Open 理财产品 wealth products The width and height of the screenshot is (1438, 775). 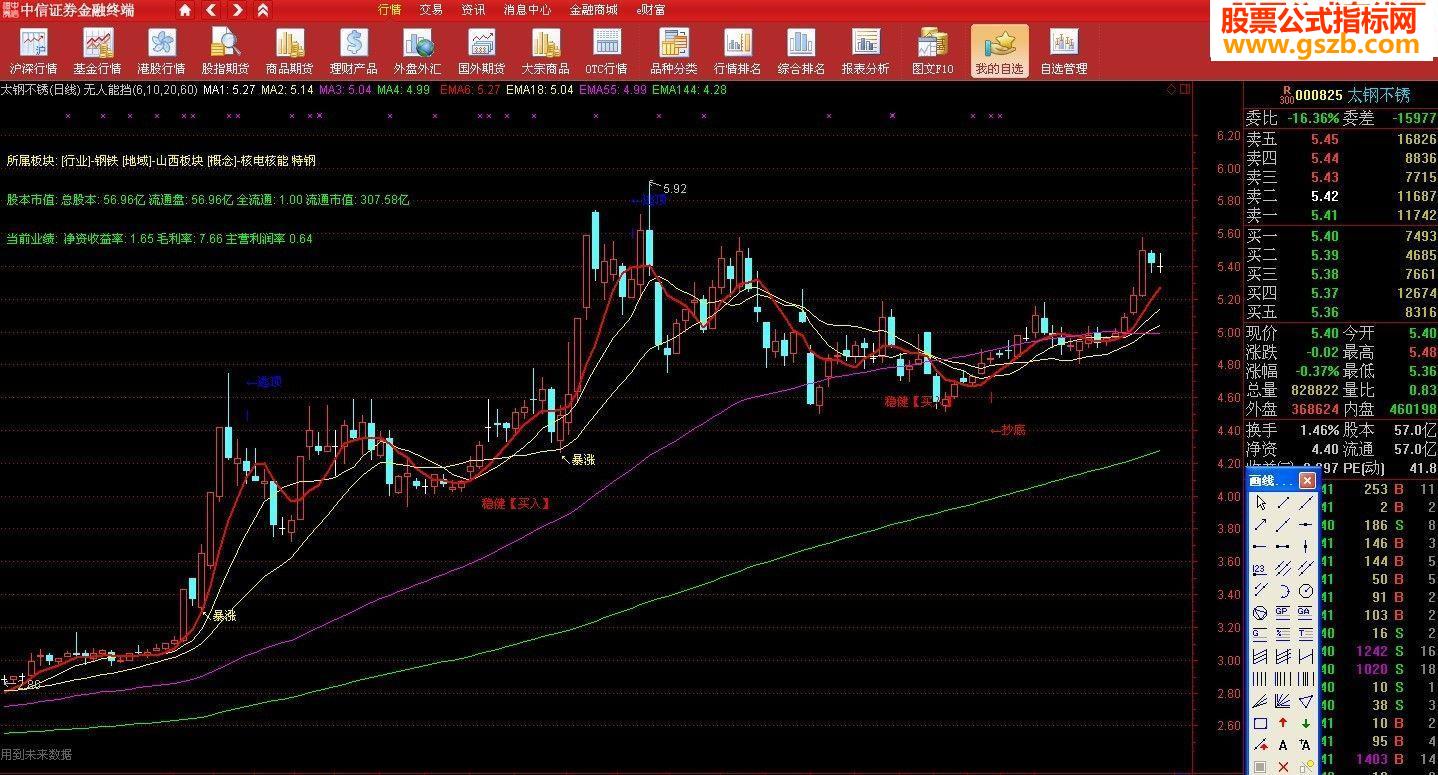pyautogui.click(x=353, y=52)
